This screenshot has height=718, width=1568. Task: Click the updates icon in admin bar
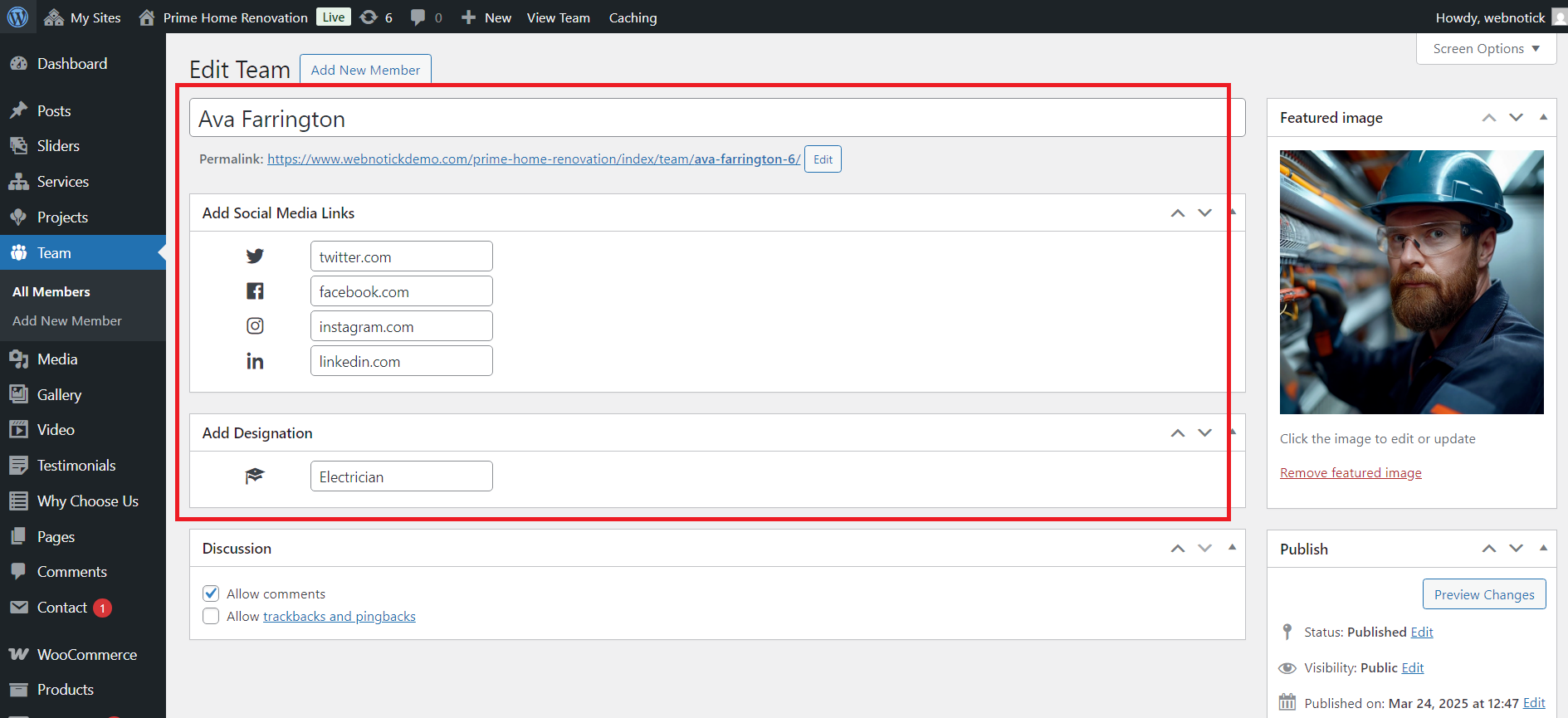[369, 17]
